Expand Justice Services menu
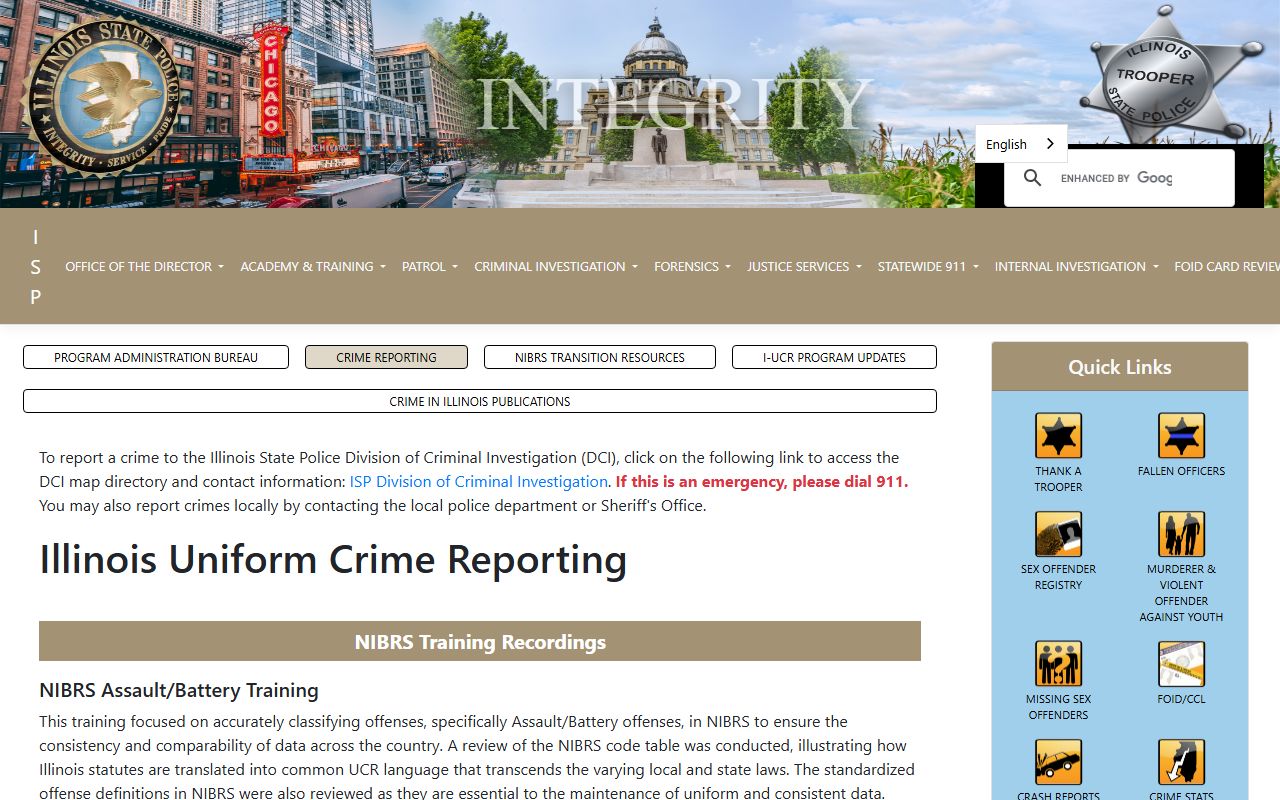This screenshot has width=1280, height=800. 804,266
